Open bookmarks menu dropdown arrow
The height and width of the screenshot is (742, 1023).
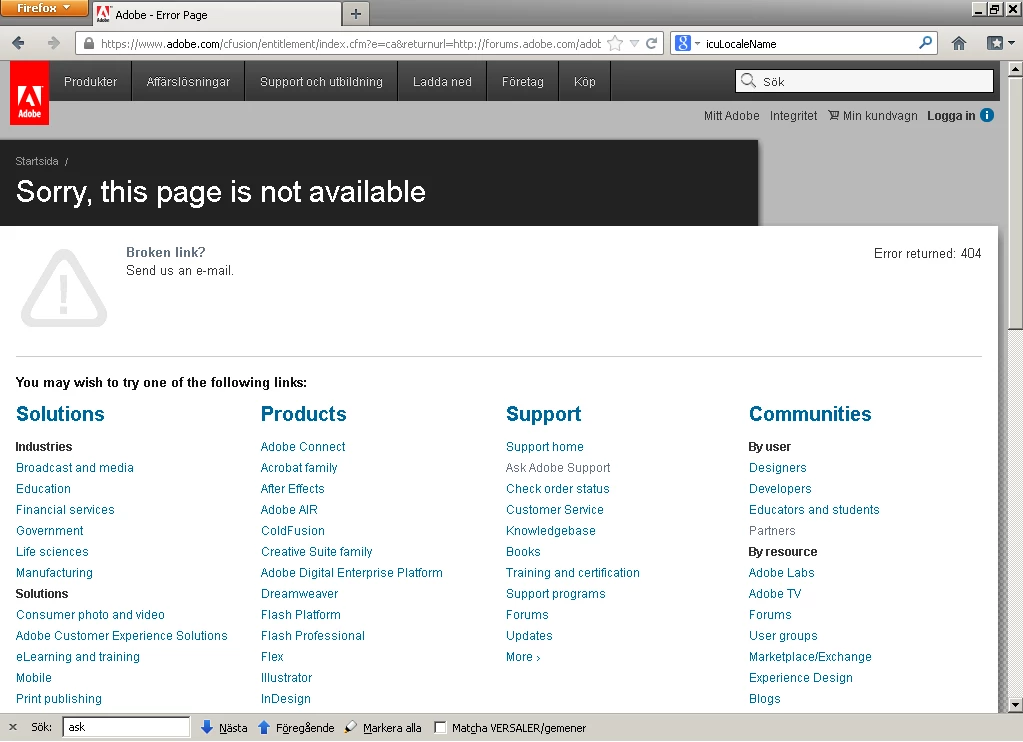tap(1011, 43)
